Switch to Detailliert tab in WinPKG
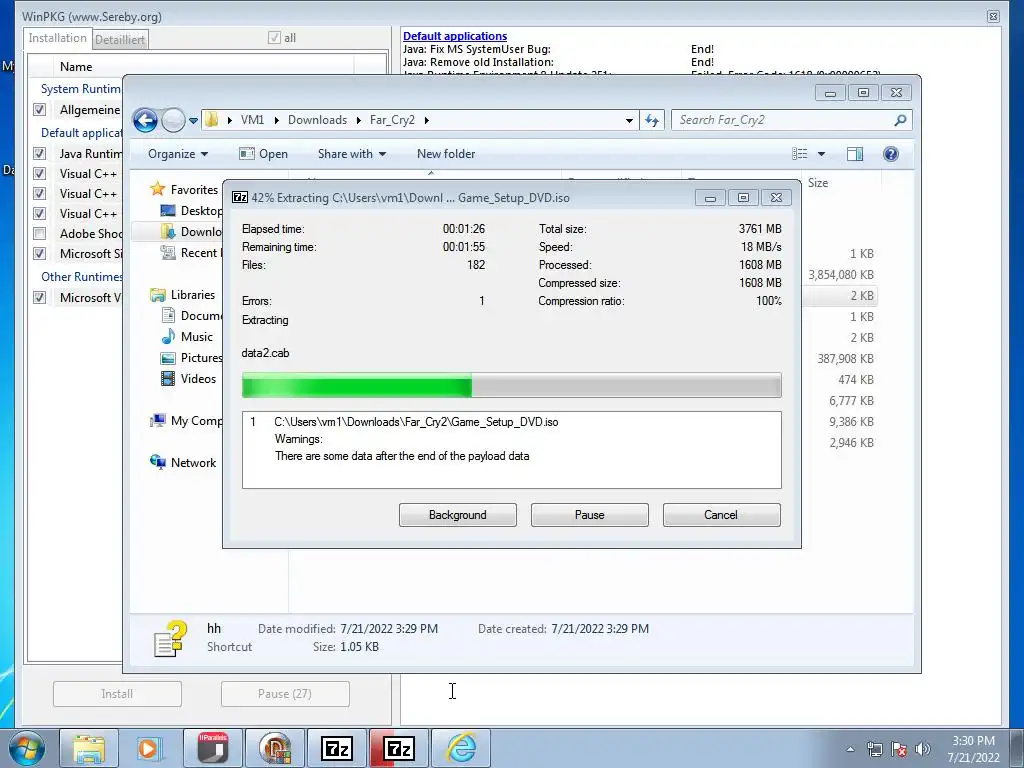Image resolution: width=1024 pixels, height=768 pixels. (x=120, y=40)
